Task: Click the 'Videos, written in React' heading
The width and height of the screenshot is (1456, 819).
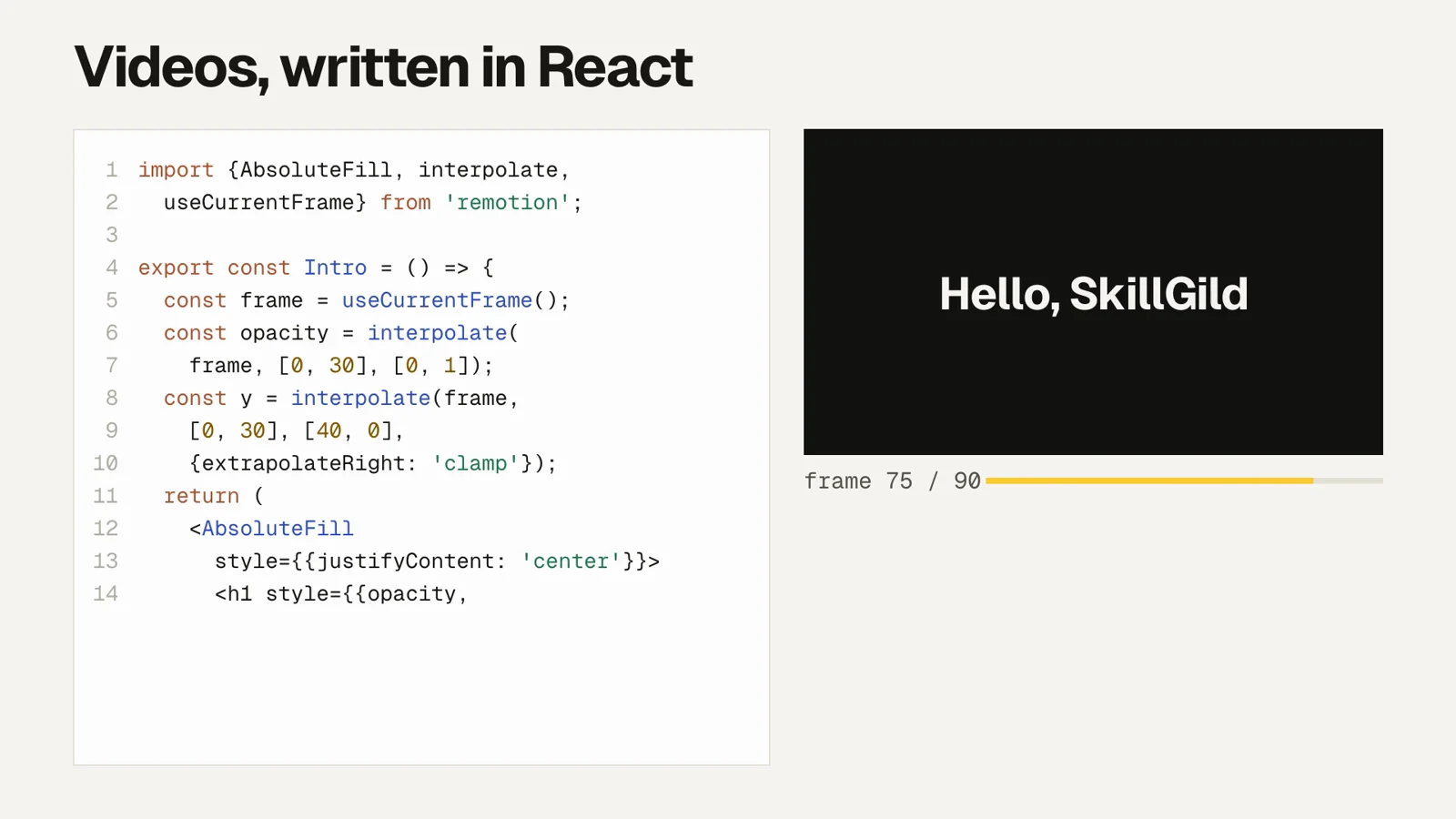Action: [x=383, y=67]
